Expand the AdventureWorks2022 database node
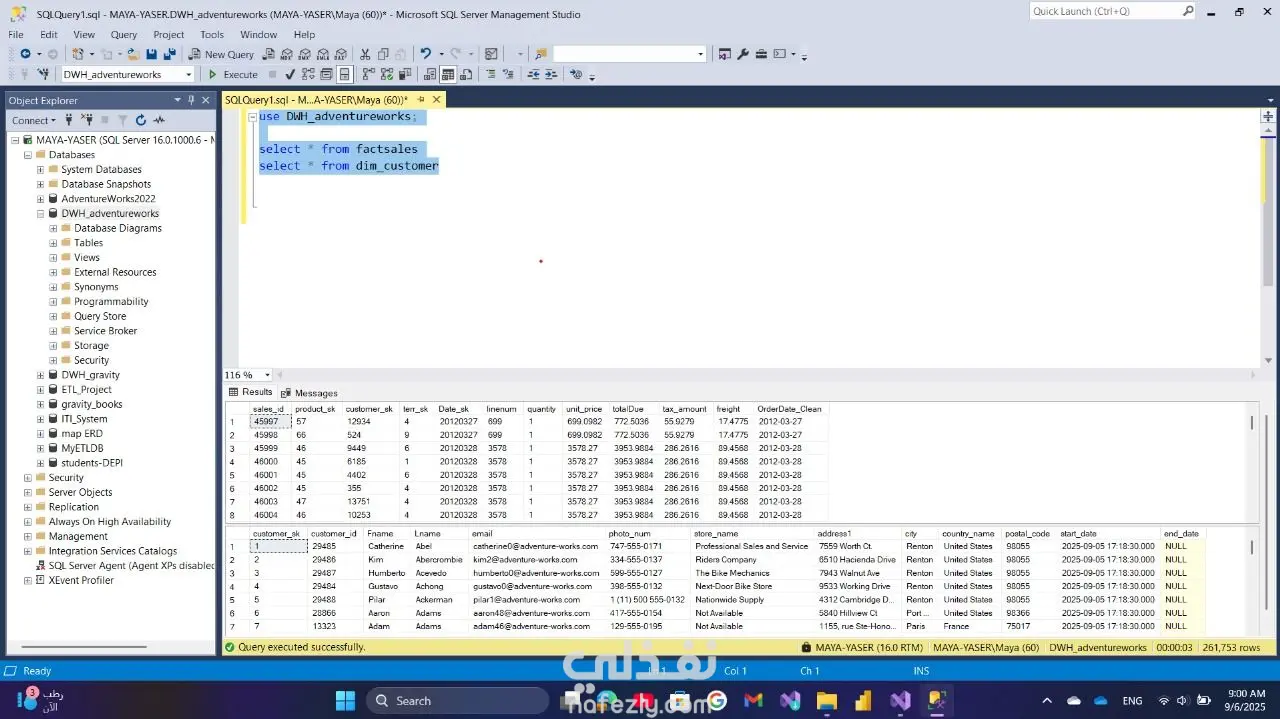 click(40, 199)
